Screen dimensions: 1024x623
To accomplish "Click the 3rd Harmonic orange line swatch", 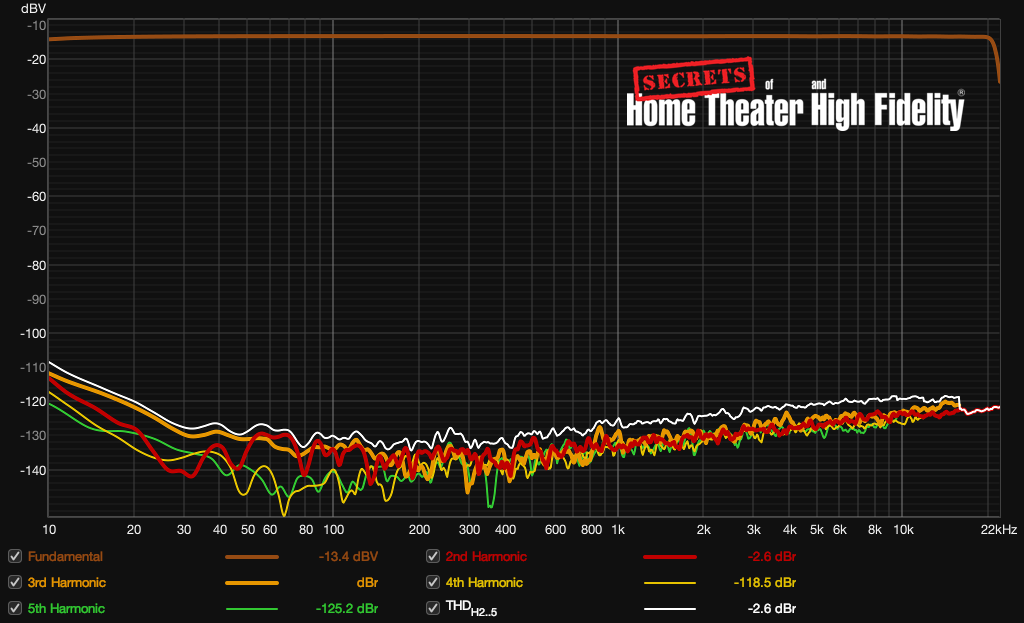I will (x=251, y=583).
